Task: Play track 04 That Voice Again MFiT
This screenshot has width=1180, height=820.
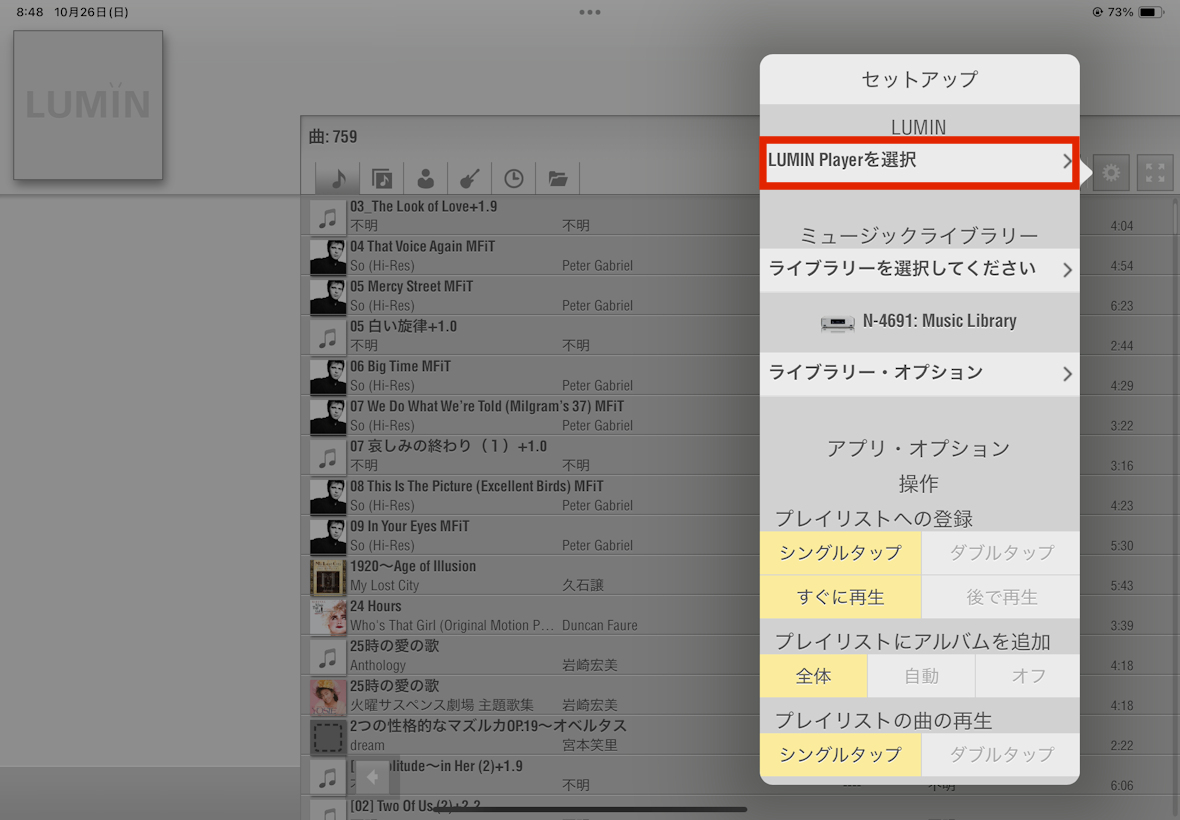Action: (x=500, y=256)
